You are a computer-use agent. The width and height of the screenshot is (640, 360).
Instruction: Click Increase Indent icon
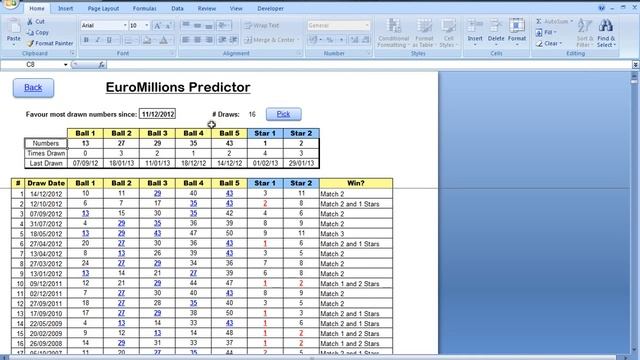[x=234, y=40]
